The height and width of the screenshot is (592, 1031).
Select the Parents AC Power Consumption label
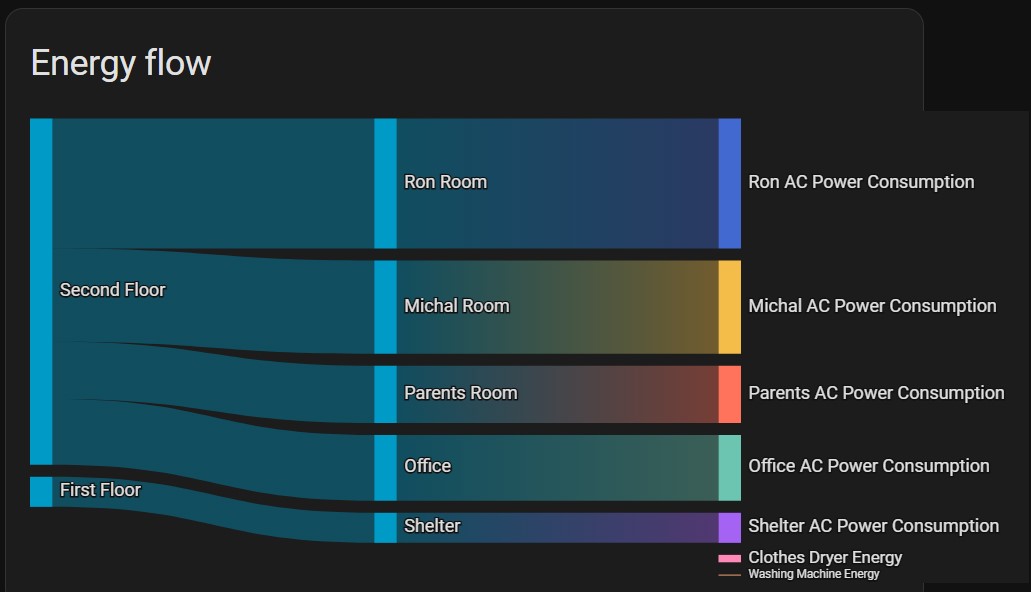[876, 393]
